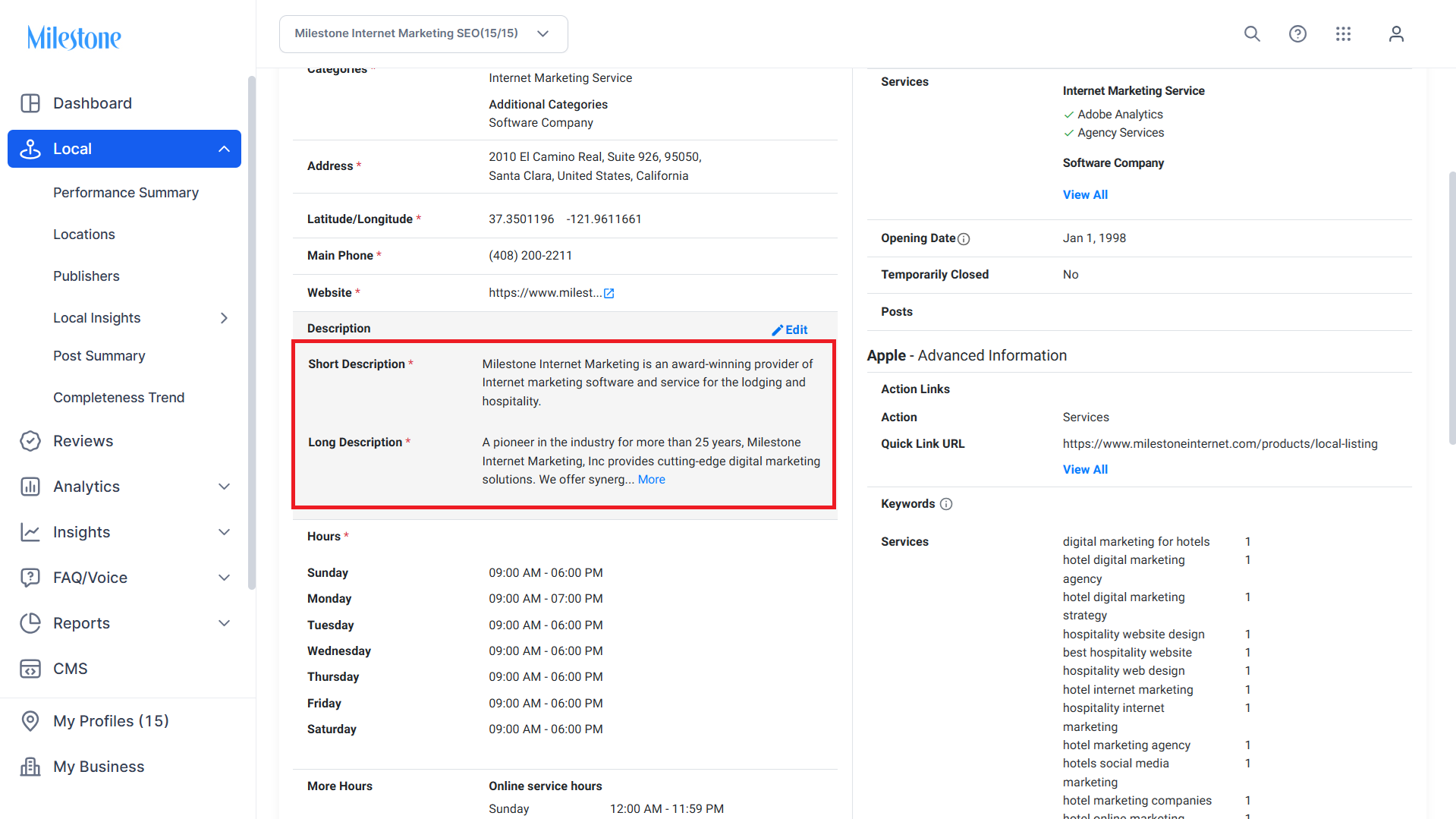Open Post Summary page

pyautogui.click(x=99, y=356)
